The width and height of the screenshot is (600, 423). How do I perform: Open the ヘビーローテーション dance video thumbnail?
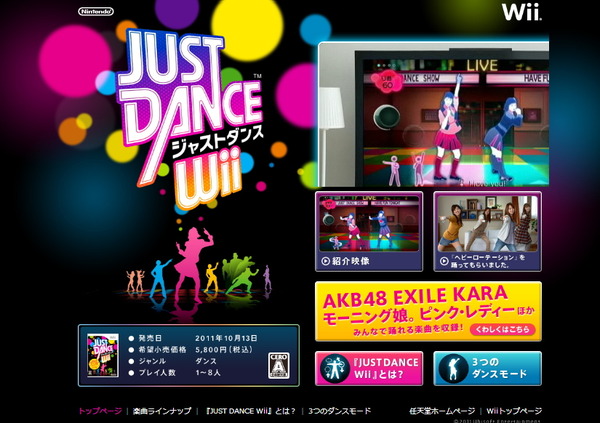coord(488,232)
